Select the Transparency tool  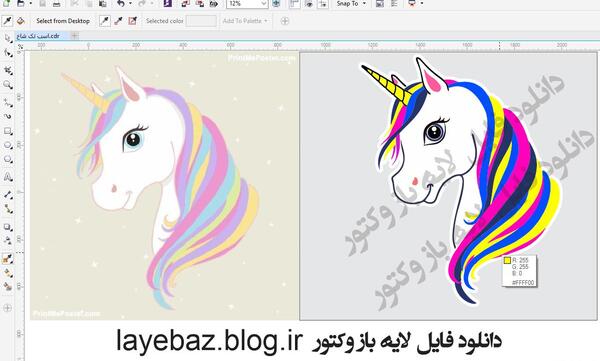pos(8,241)
